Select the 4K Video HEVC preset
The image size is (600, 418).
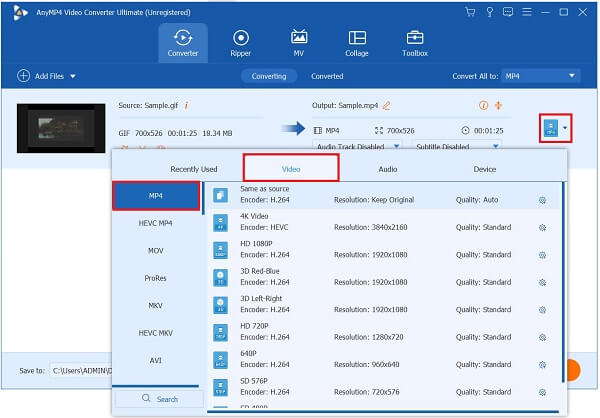click(x=384, y=222)
